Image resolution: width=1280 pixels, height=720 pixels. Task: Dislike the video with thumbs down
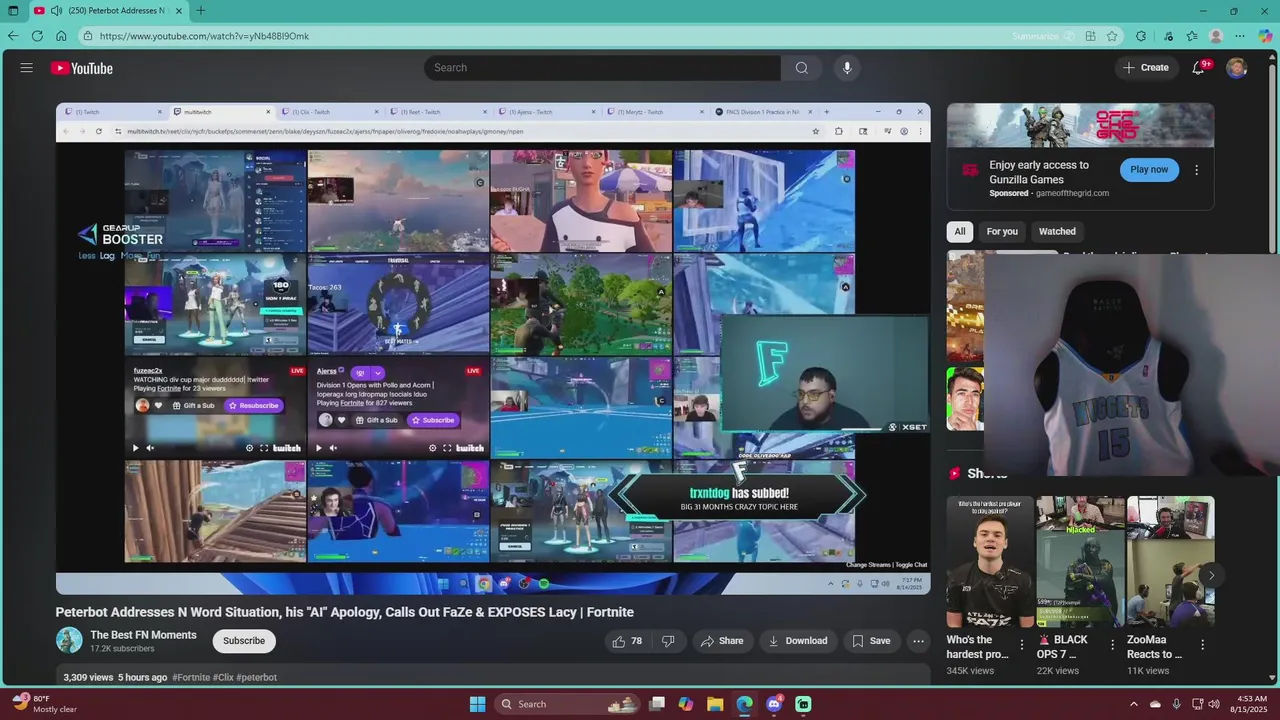pyautogui.click(x=668, y=641)
